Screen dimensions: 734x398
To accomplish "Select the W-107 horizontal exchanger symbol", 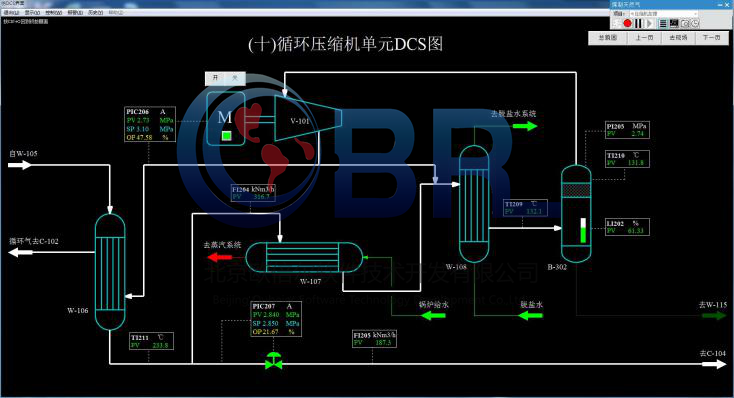I will (x=304, y=257).
